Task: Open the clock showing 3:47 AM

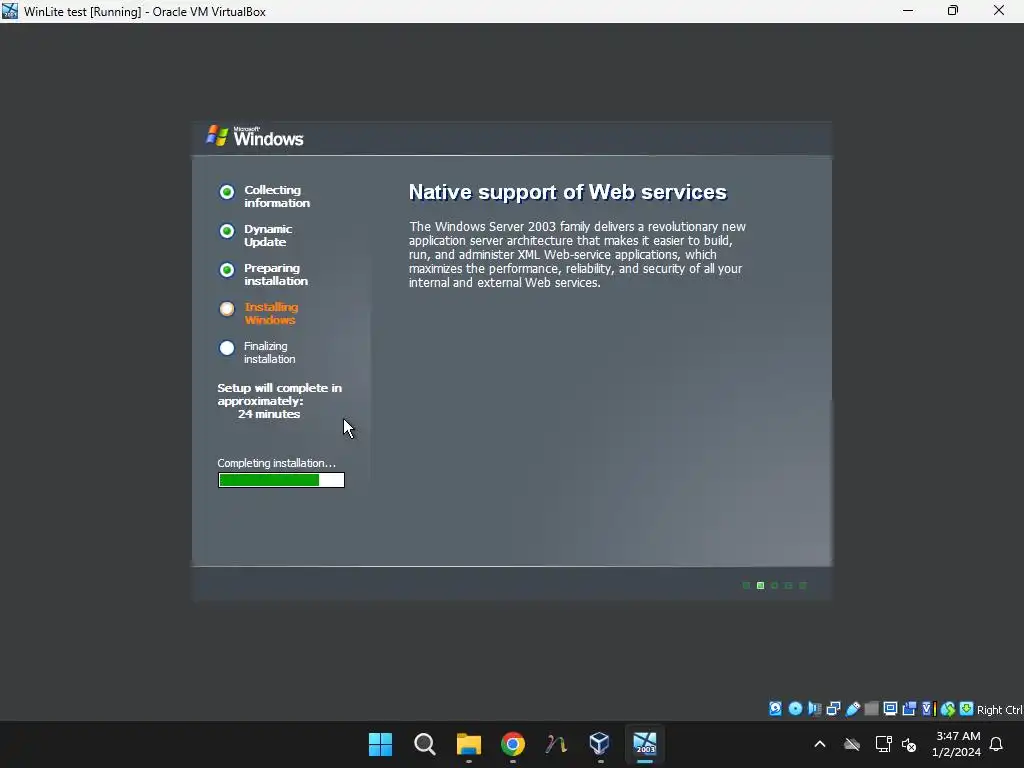Action: coord(957,744)
